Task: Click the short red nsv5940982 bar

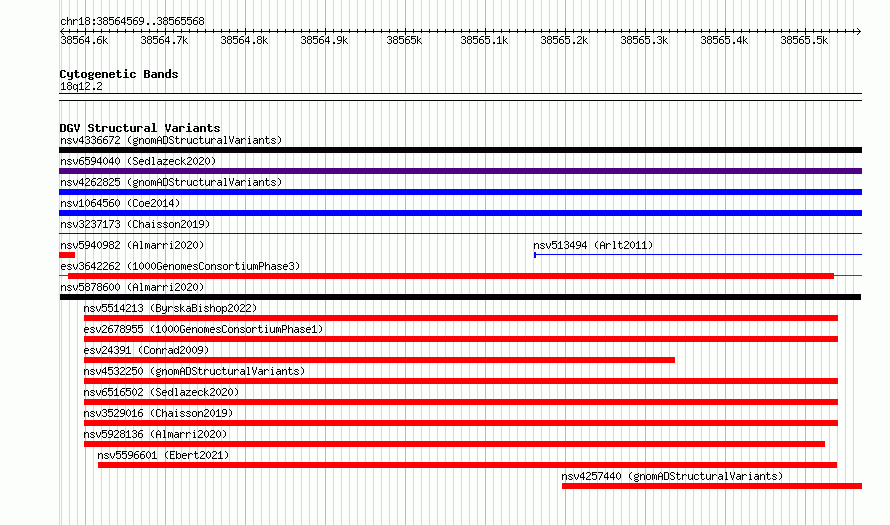Action: pos(67,255)
